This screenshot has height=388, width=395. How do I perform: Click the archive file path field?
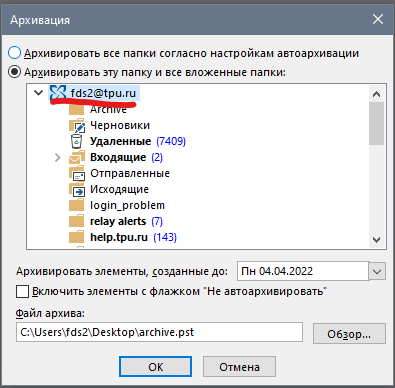159,332
